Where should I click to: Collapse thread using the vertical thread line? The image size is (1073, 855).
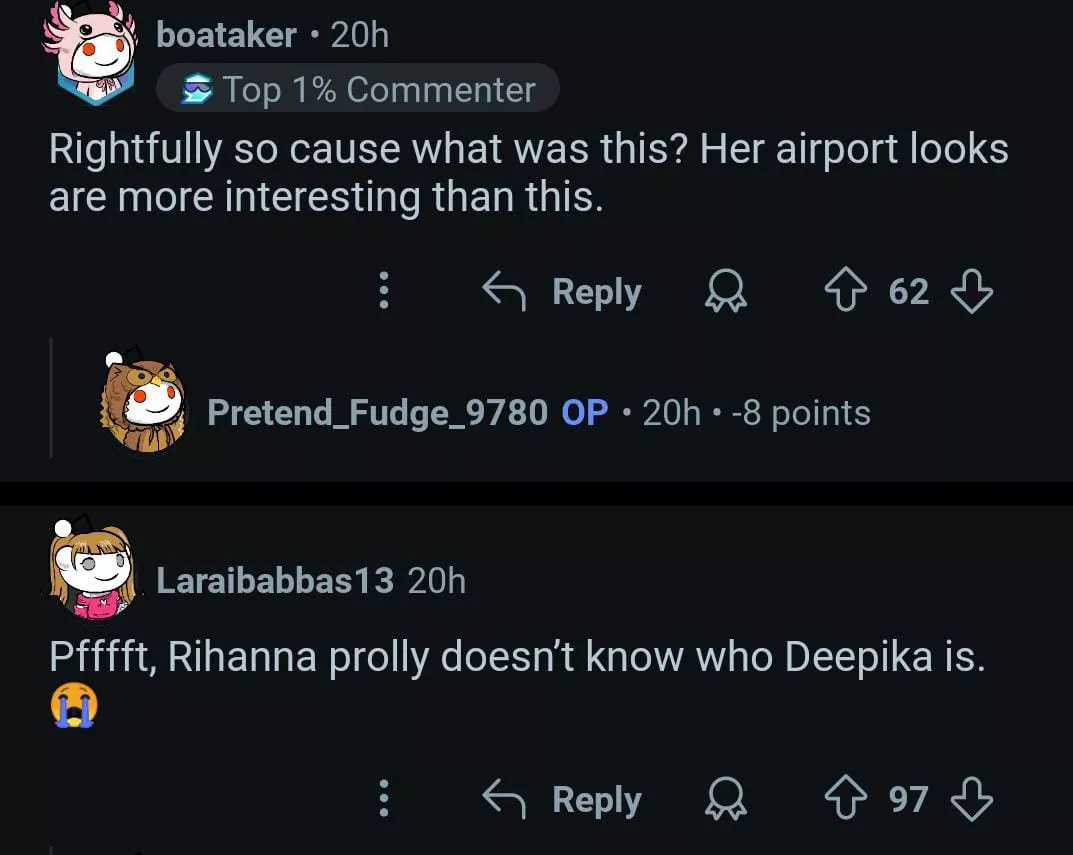52,398
